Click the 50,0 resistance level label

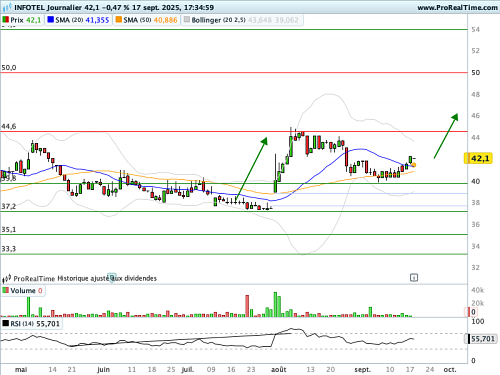click(9, 68)
